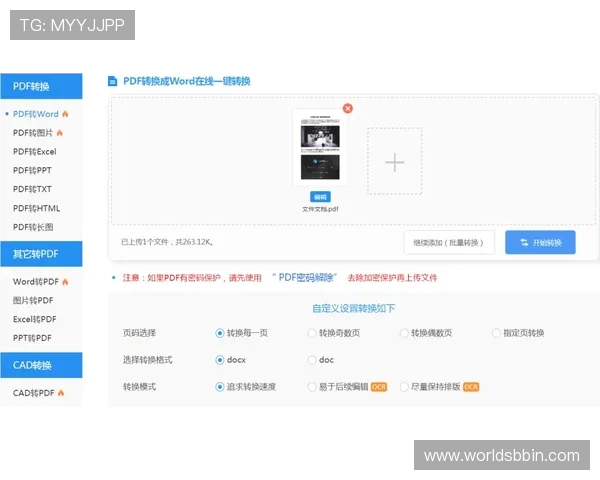Go to PDF转Word in sidebar
The image size is (600, 480).
point(36,114)
